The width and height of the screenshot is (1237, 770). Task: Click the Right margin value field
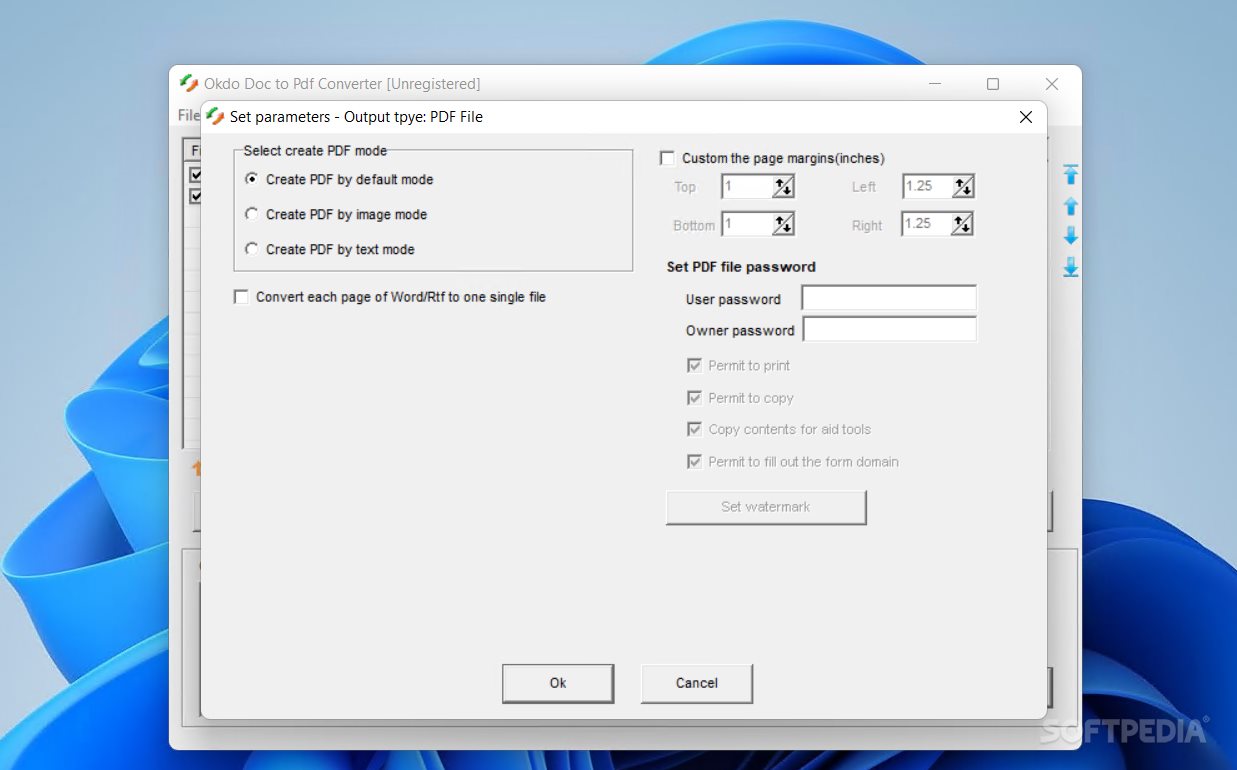coord(927,224)
